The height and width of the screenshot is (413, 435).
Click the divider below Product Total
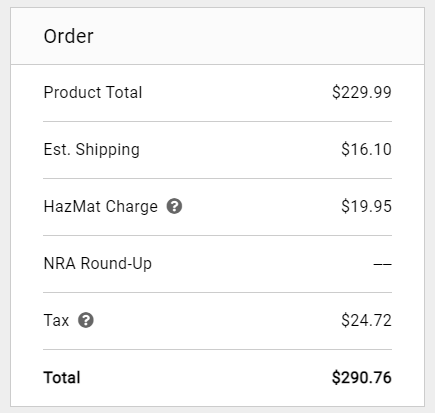[x=218, y=122]
